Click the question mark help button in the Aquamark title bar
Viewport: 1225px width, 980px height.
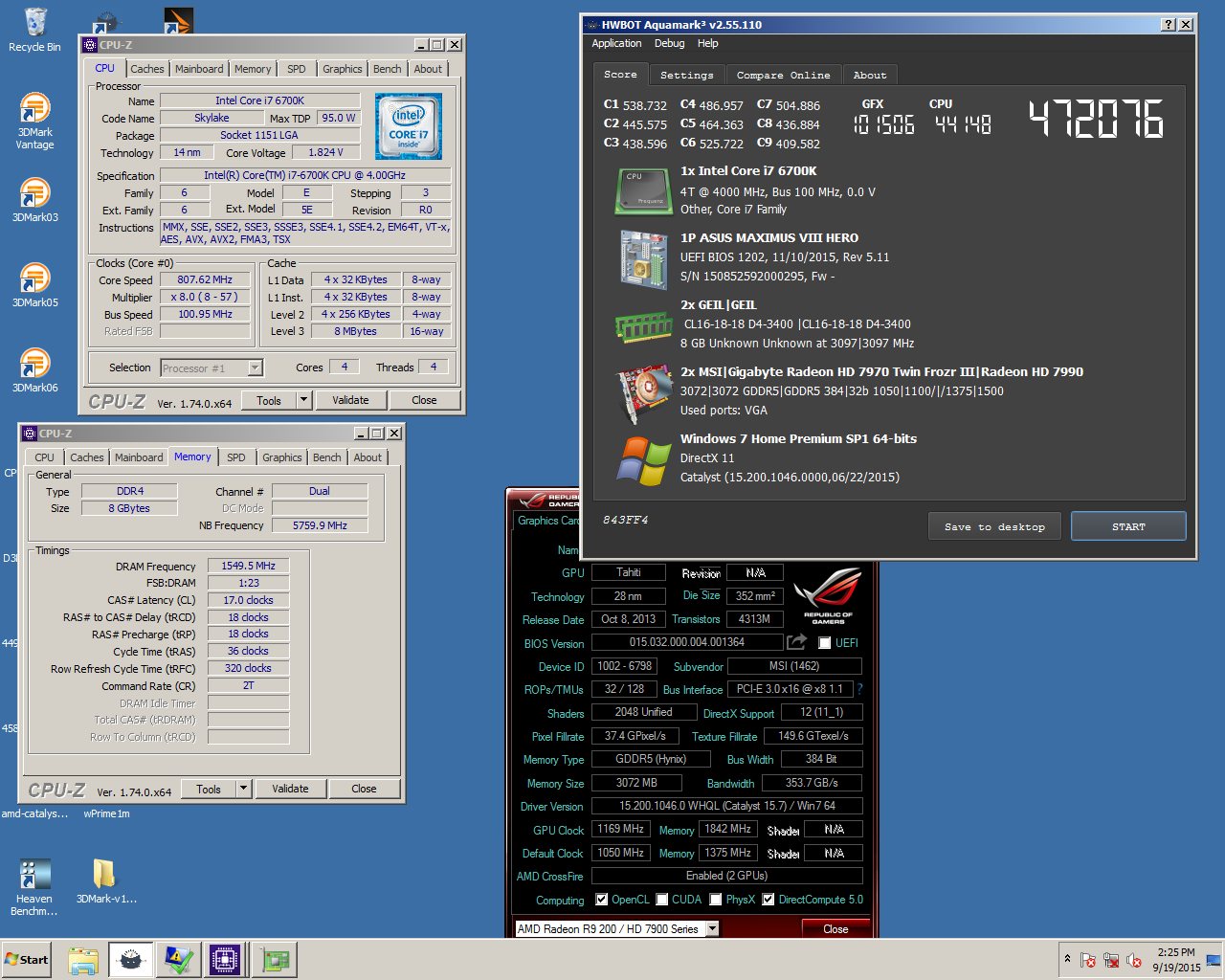click(1169, 25)
